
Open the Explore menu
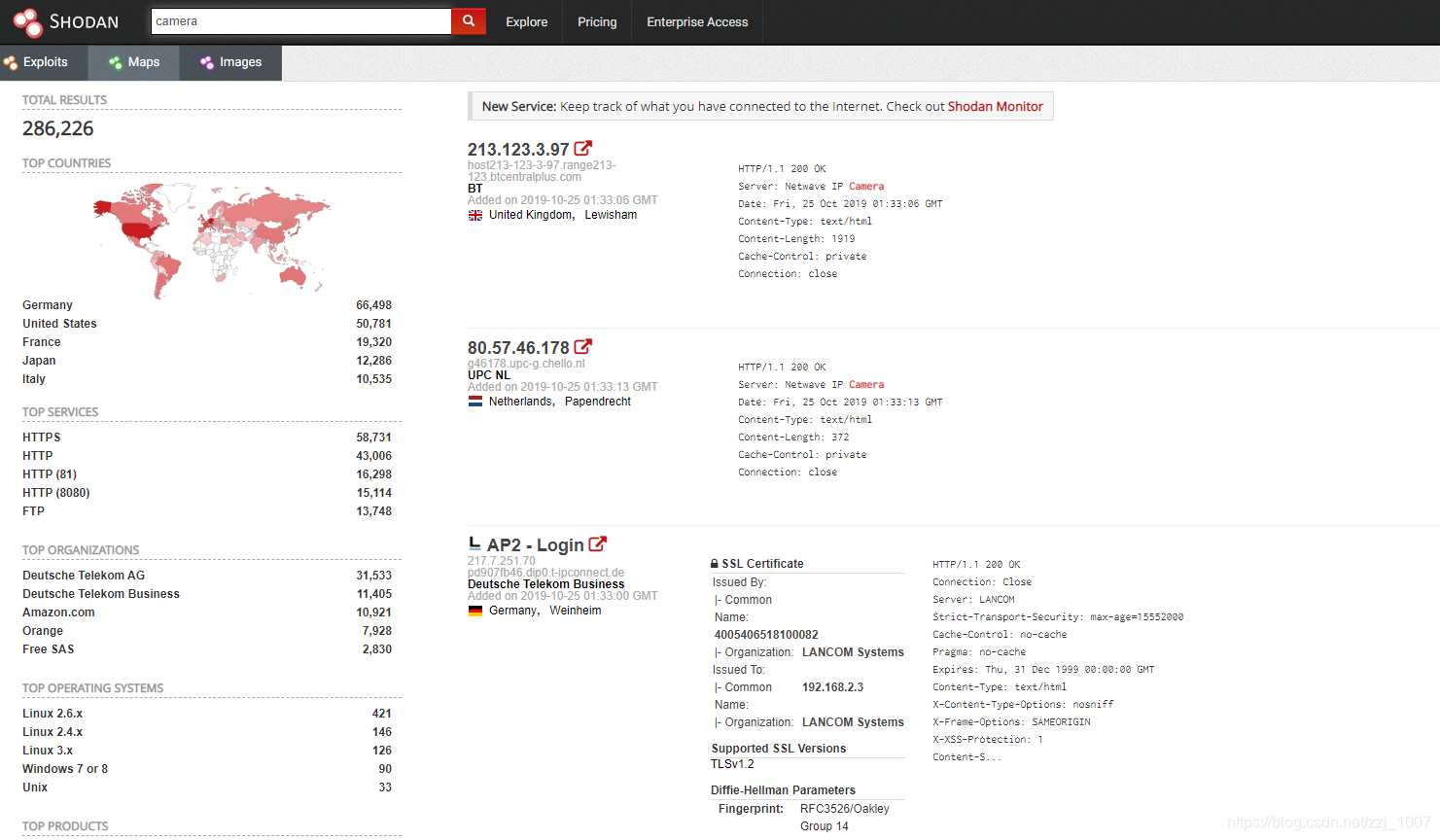point(526,21)
